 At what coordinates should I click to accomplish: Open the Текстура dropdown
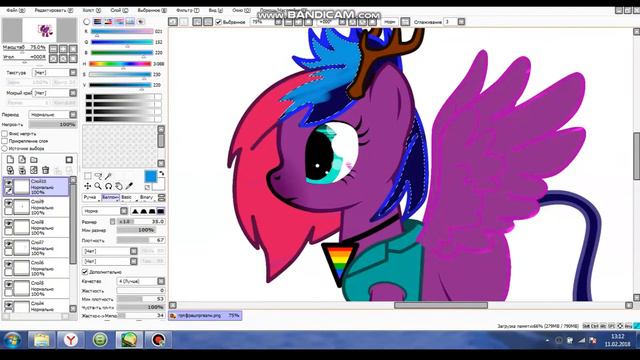[x=55, y=72]
